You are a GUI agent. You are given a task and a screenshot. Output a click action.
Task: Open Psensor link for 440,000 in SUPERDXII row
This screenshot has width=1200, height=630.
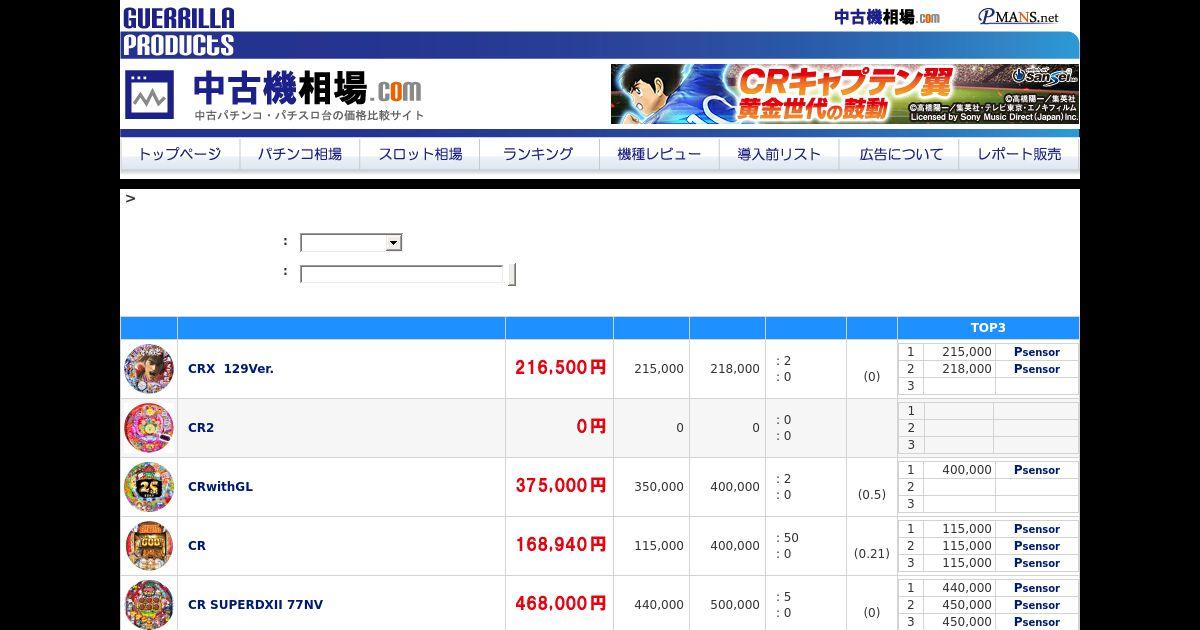click(1036, 588)
